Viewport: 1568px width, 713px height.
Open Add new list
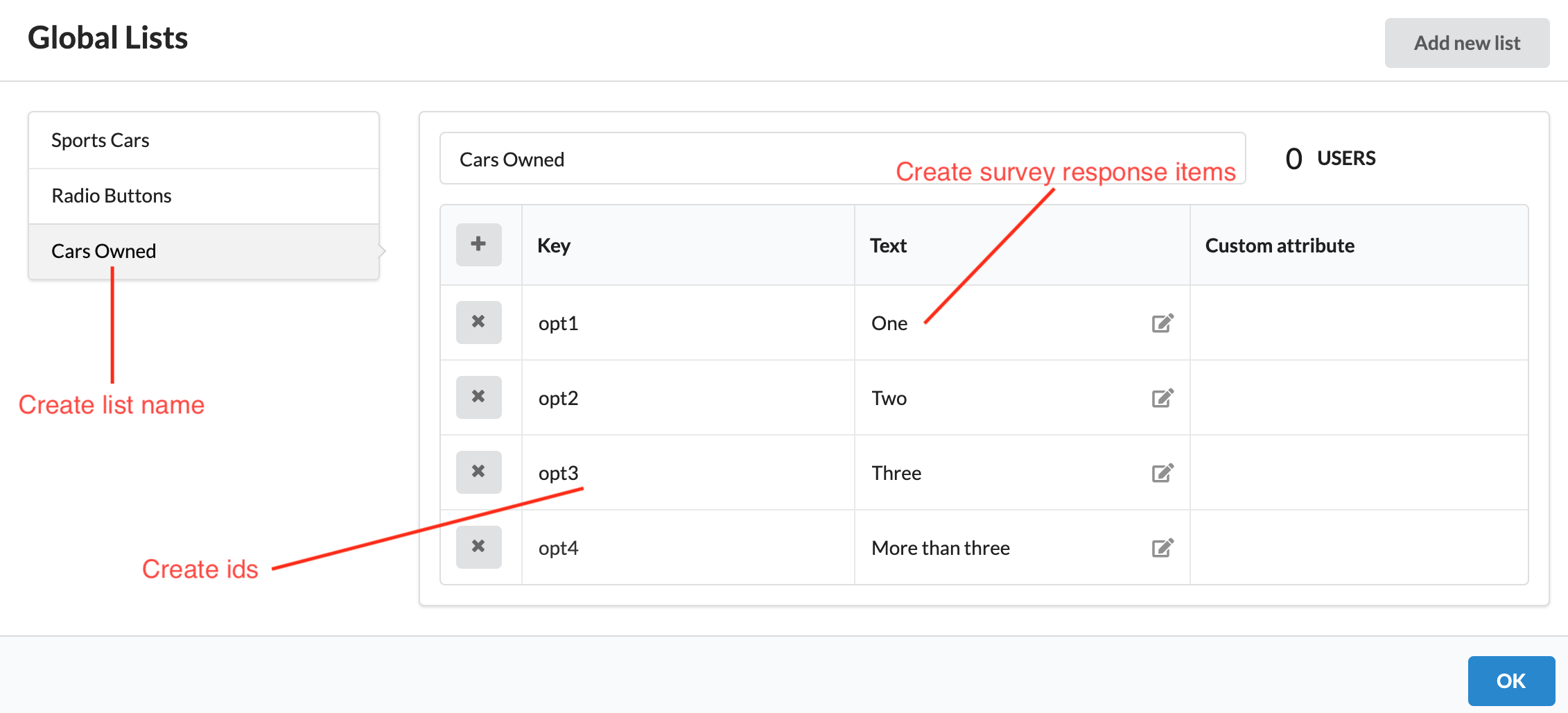coord(1466,42)
